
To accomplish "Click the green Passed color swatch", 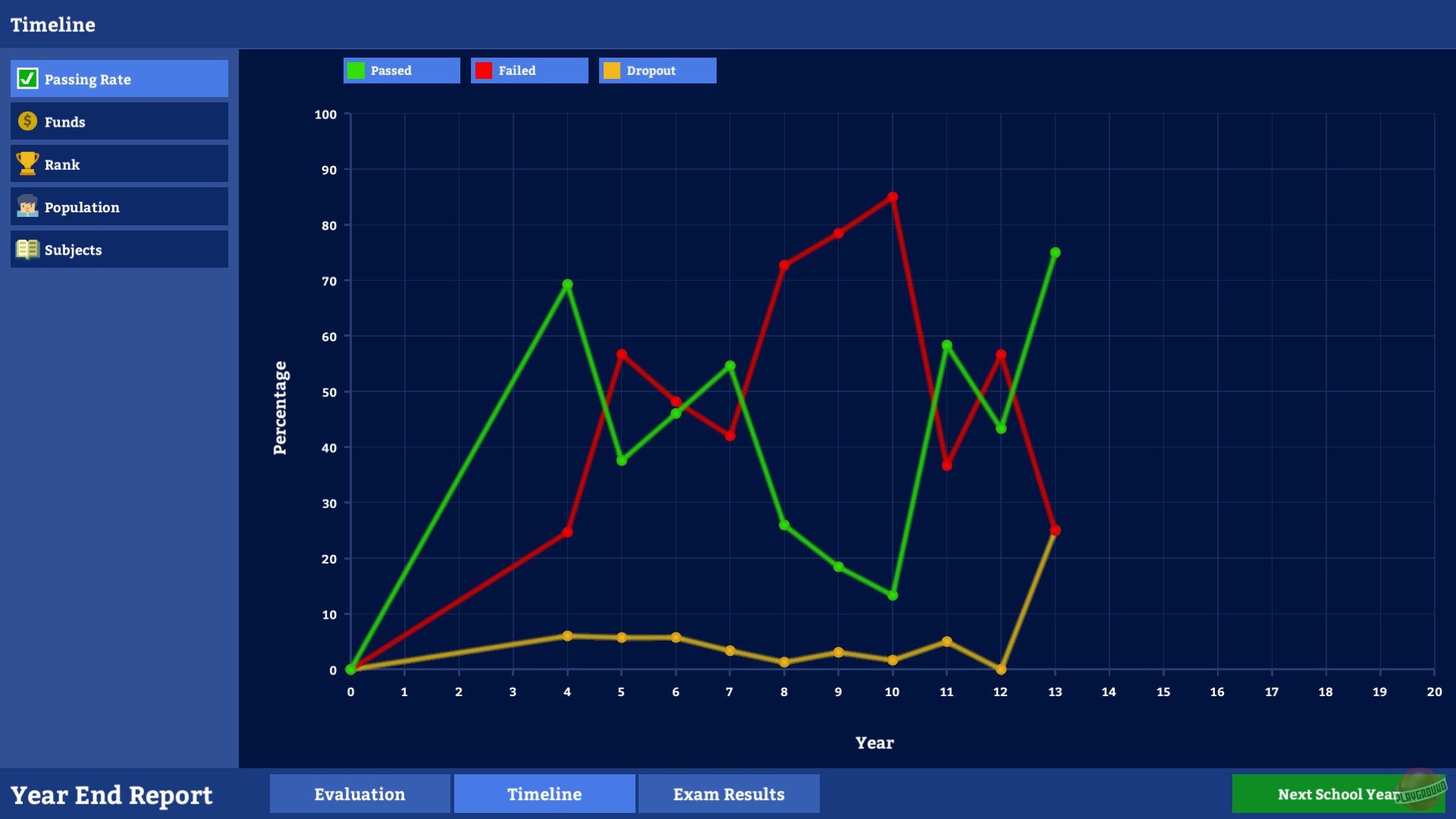I will (356, 71).
